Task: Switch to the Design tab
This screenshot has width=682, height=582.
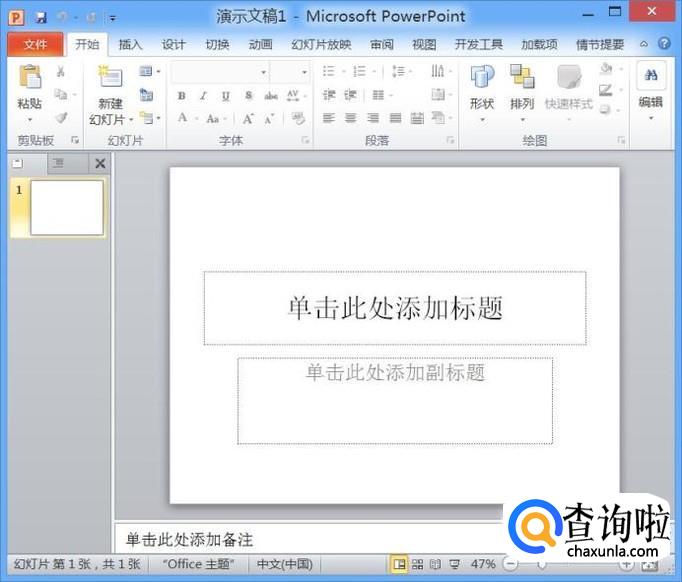Action: click(173, 44)
